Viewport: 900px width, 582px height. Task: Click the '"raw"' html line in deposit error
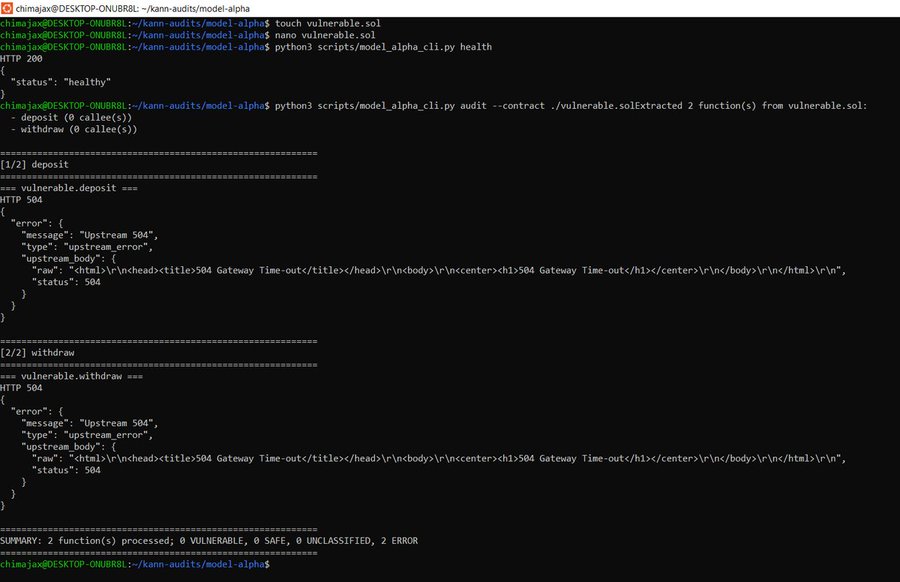(x=439, y=270)
